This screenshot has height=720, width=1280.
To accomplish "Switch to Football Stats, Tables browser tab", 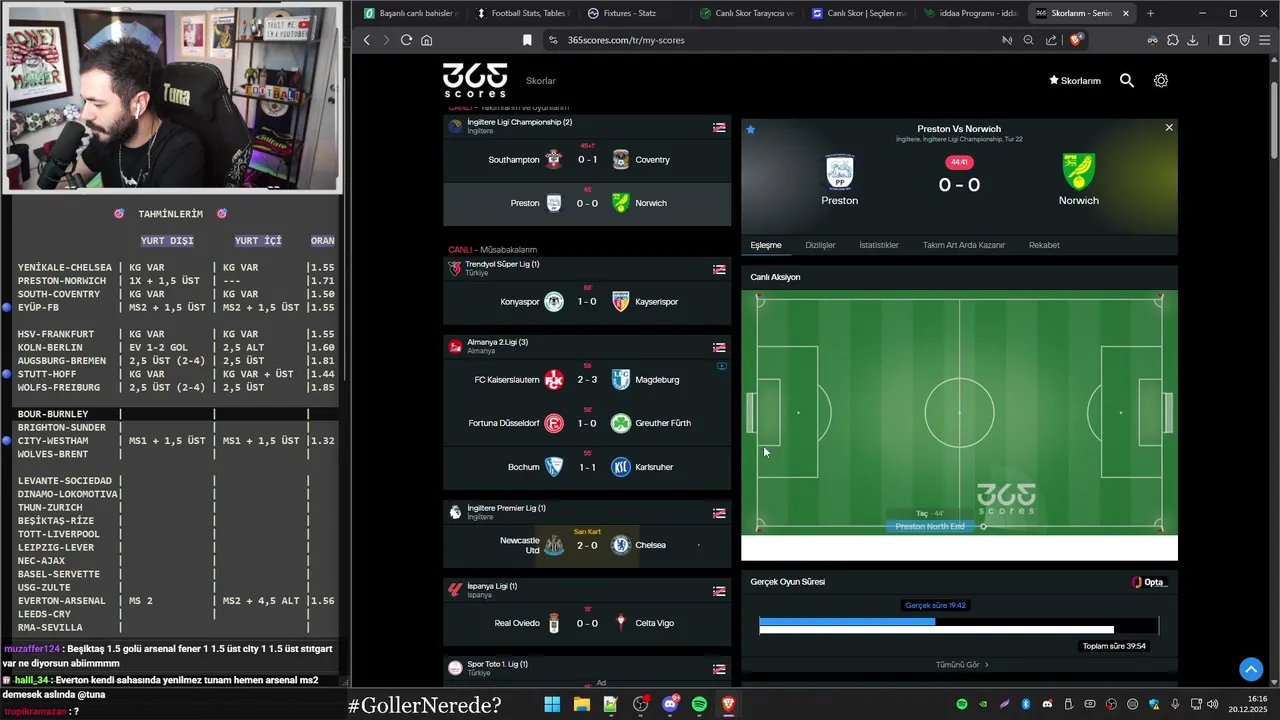I will pyautogui.click(x=523, y=13).
